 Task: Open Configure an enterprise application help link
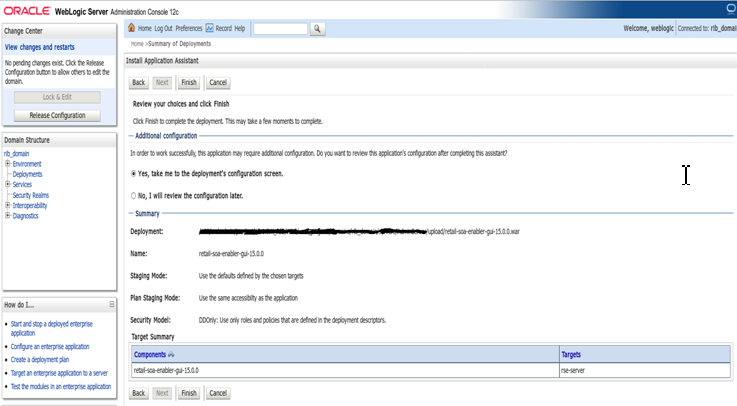[50, 347]
